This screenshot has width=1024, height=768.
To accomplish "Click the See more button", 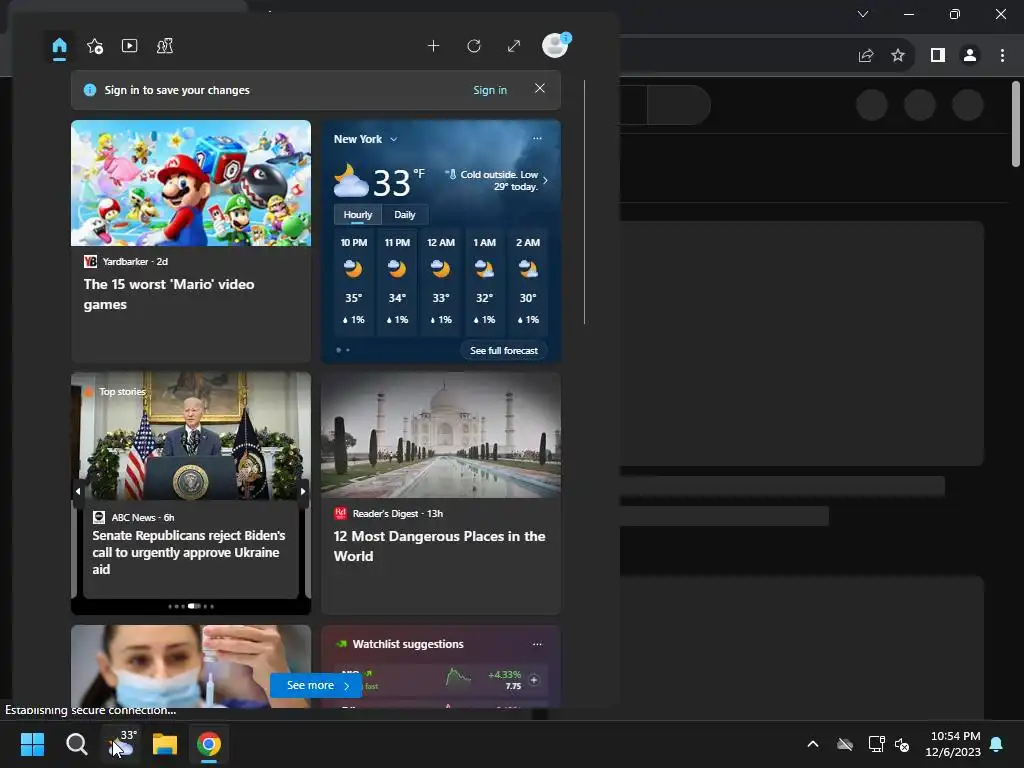I will (x=316, y=685).
